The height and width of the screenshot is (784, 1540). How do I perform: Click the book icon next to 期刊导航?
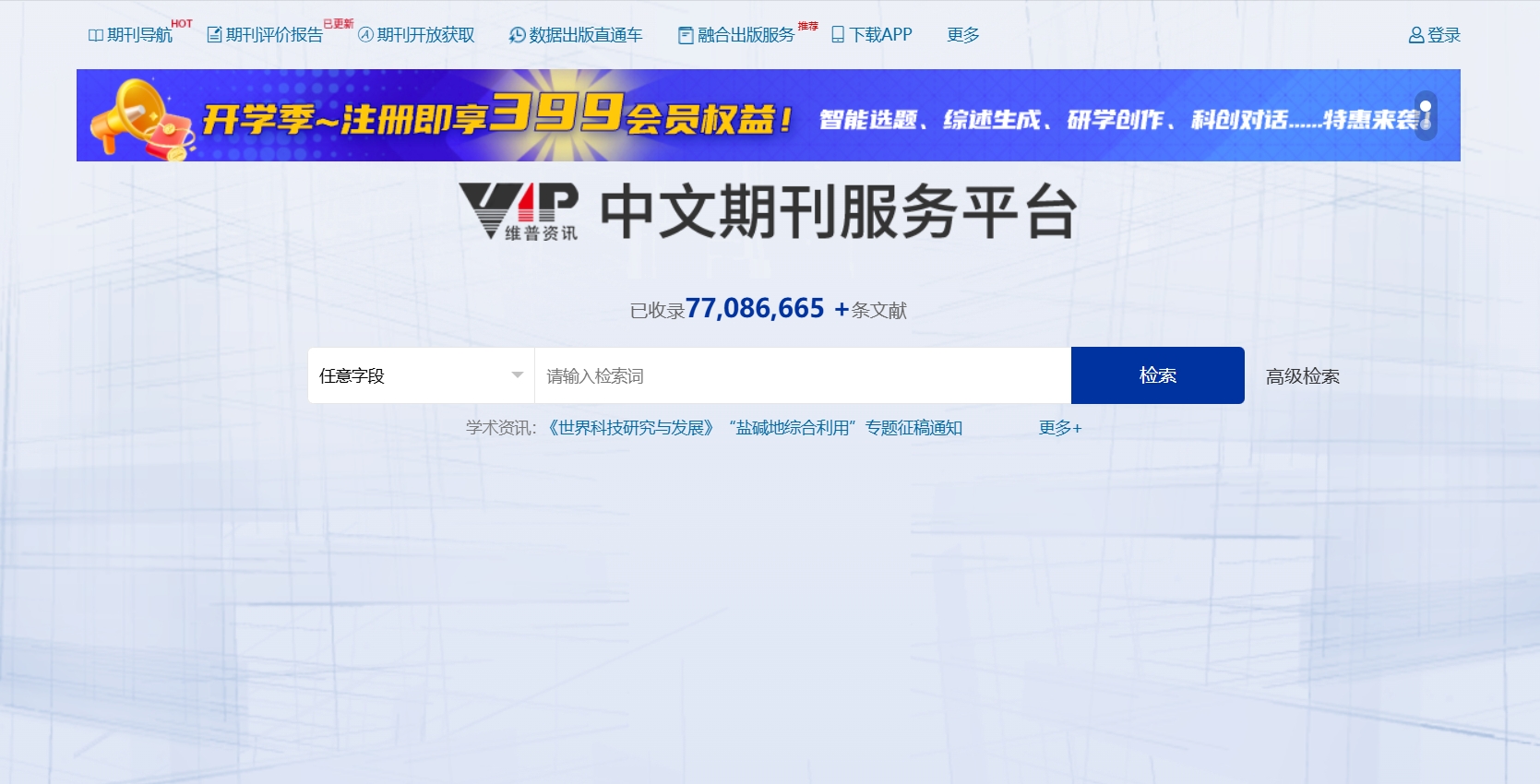96,35
